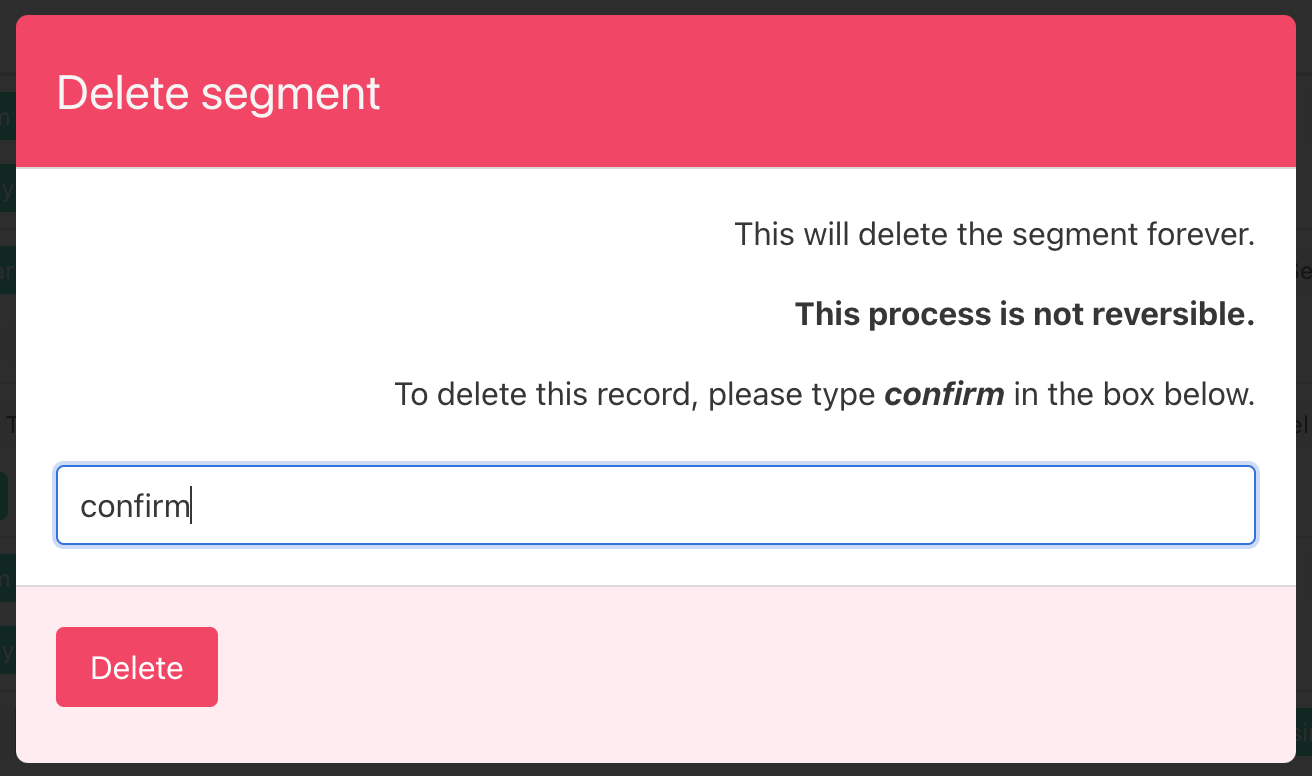Click the typed "confirm" text in the input
The width and height of the screenshot is (1312, 776).
pyautogui.click(x=134, y=506)
